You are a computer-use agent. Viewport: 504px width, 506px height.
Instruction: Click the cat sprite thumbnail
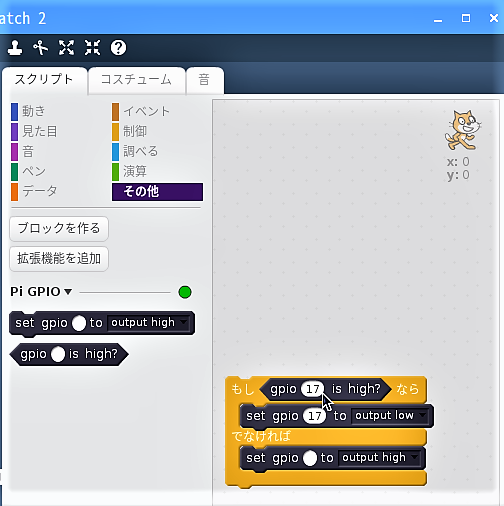point(462,130)
